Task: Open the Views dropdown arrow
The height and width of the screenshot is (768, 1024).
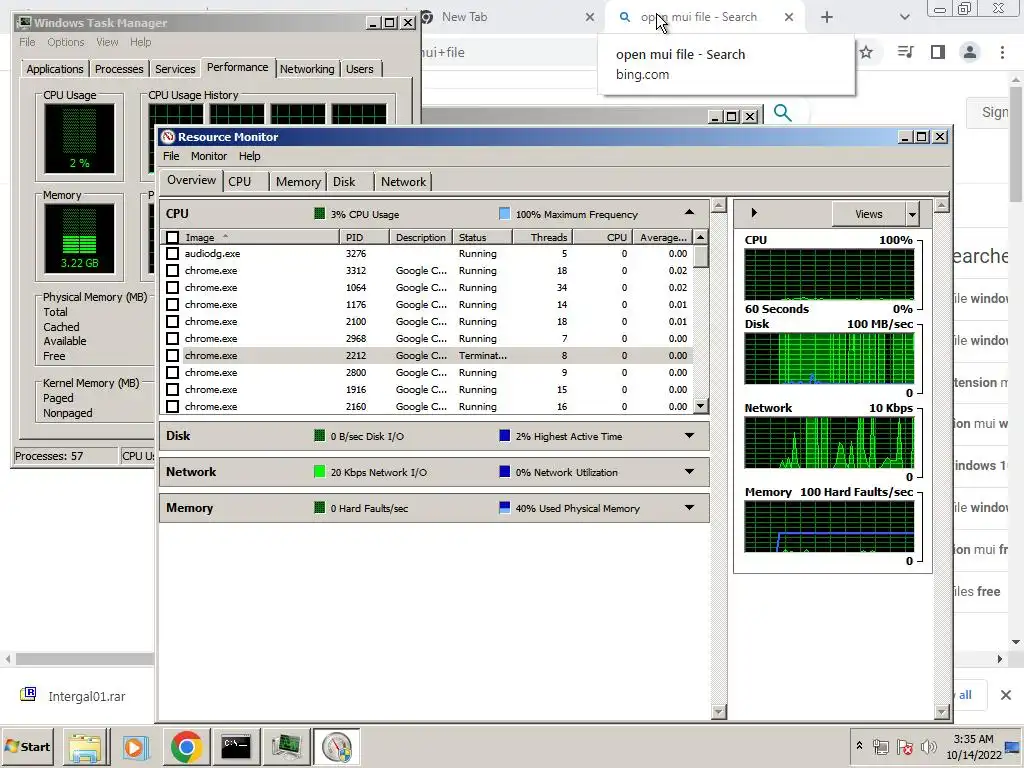Action: click(x=912, y=214)
